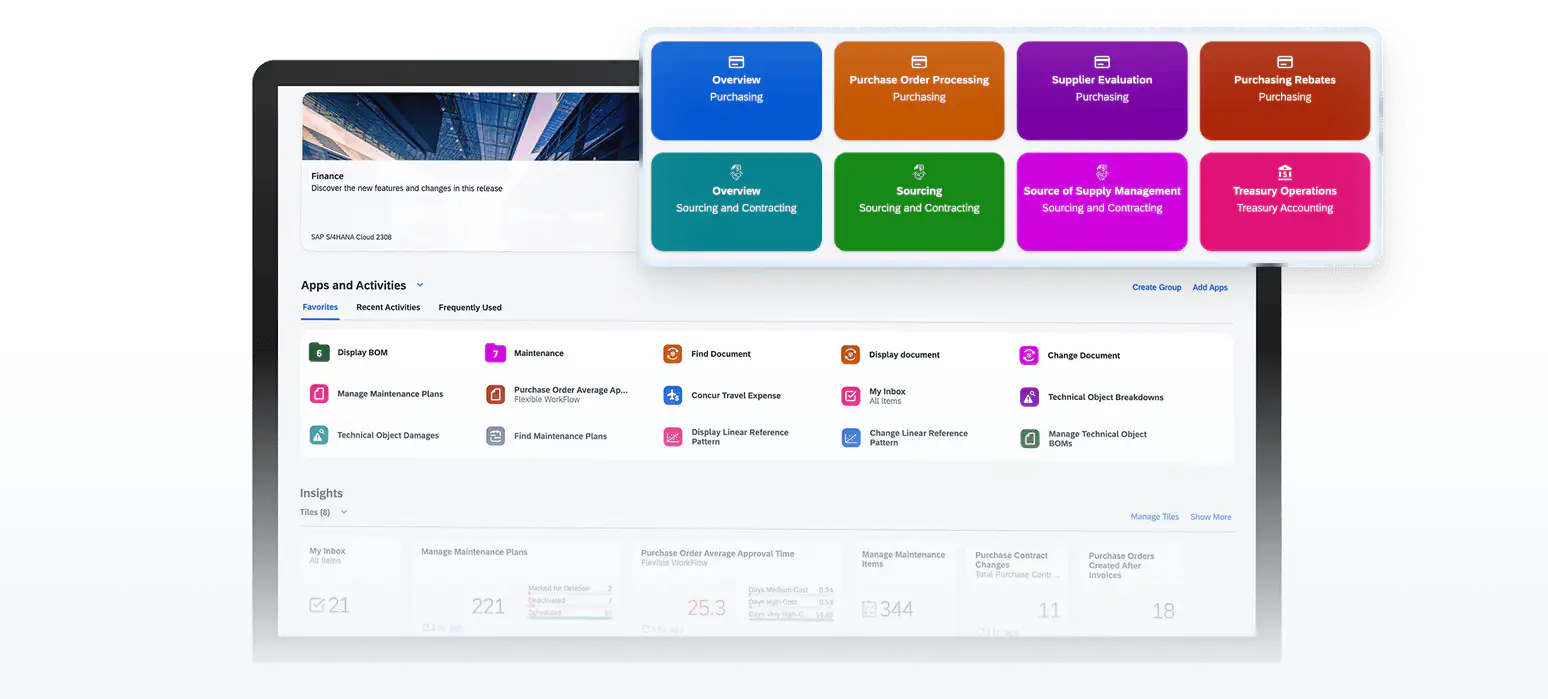Viewport: 1548px width, 699px height.
Task: Expand the Tiles (8) dropdown arrow
Action: pyautogui.click(x=344, y=512)
